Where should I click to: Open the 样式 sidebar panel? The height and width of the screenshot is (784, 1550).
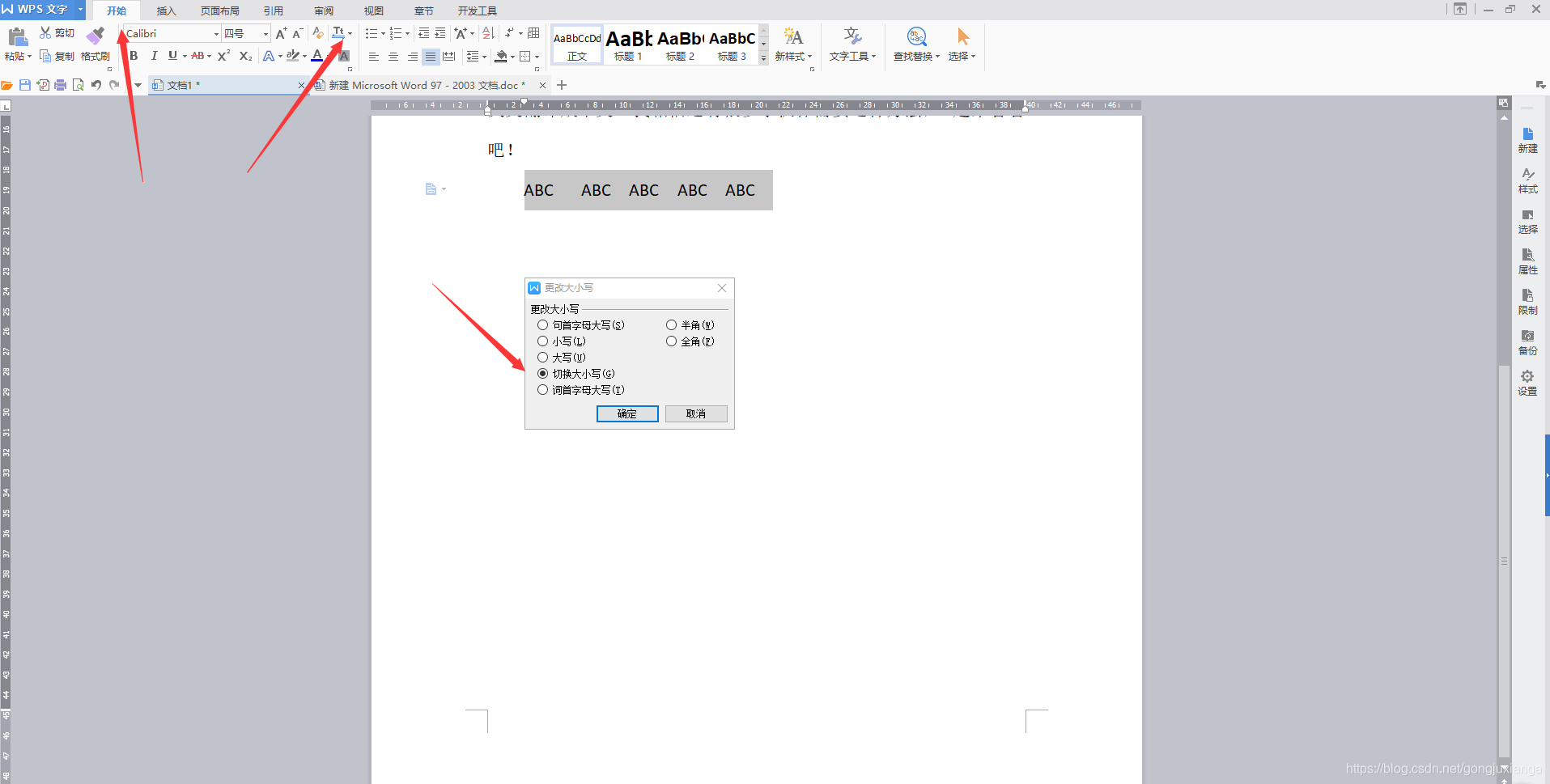pos(1527,180)
